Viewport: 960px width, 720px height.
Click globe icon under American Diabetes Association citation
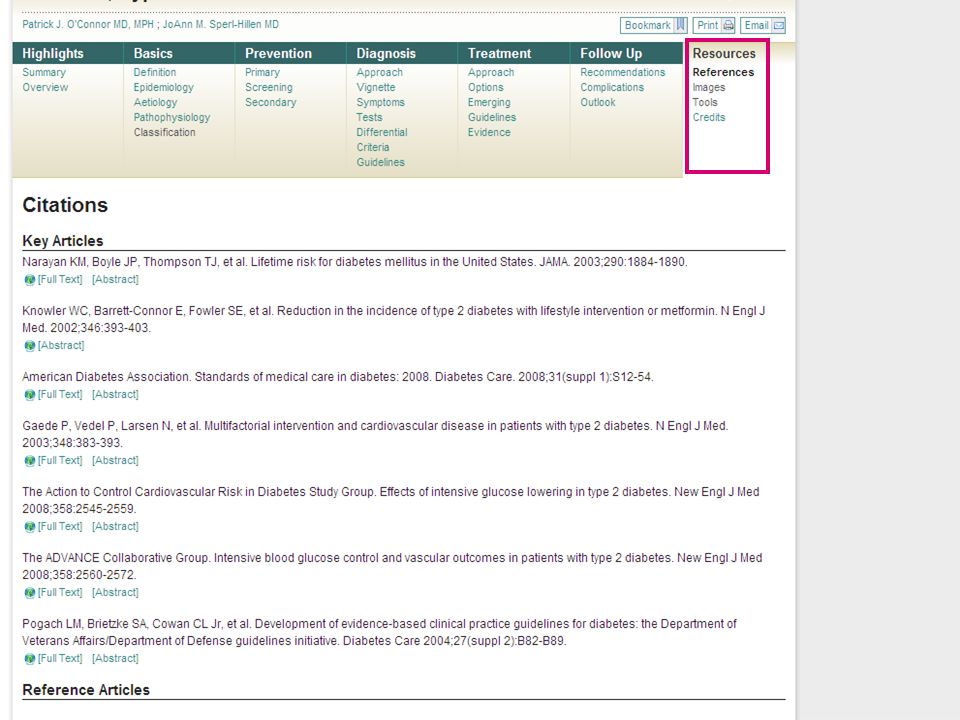(29, 395)
